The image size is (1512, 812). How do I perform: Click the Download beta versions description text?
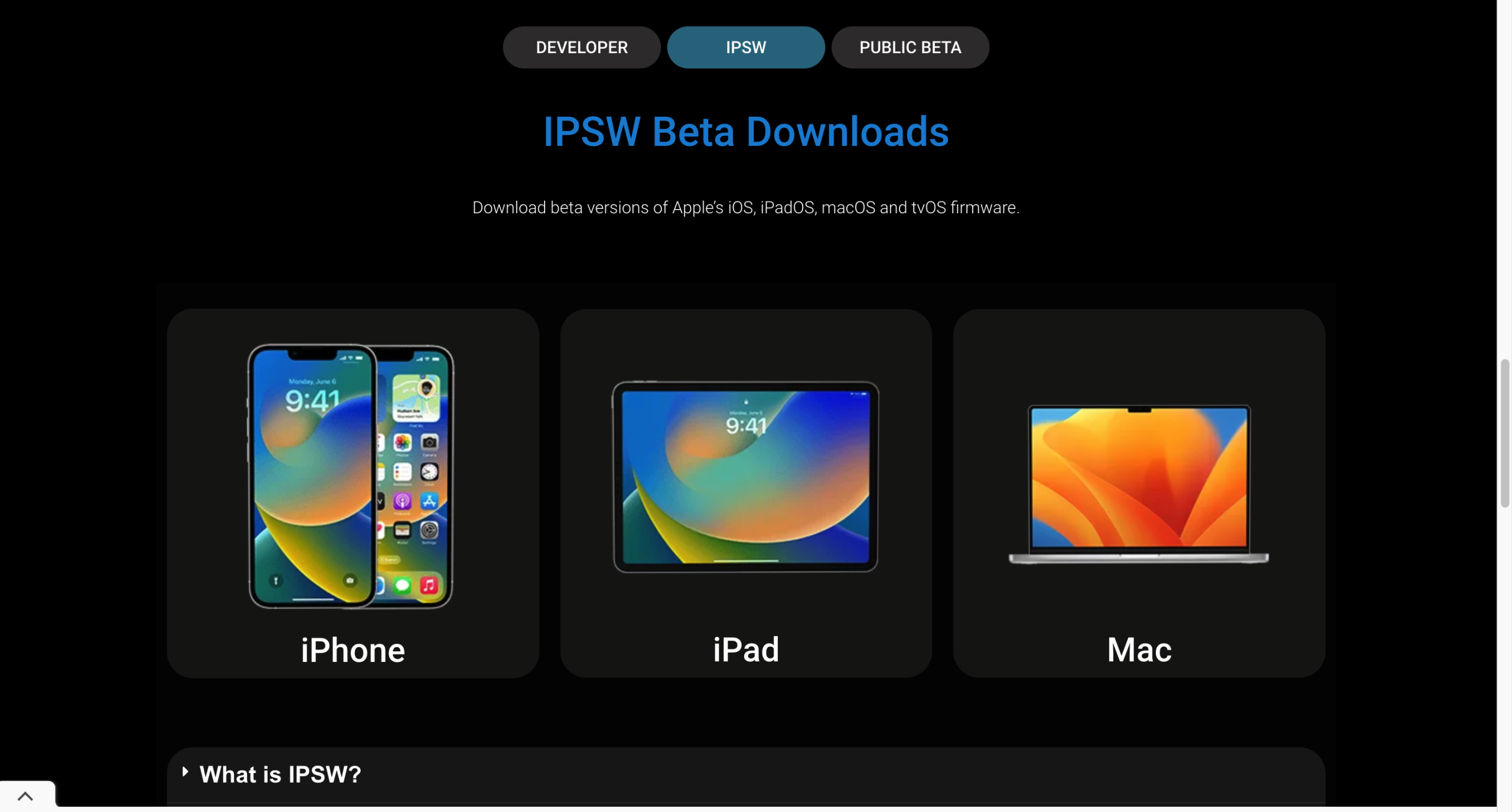(x=745, y=208)
